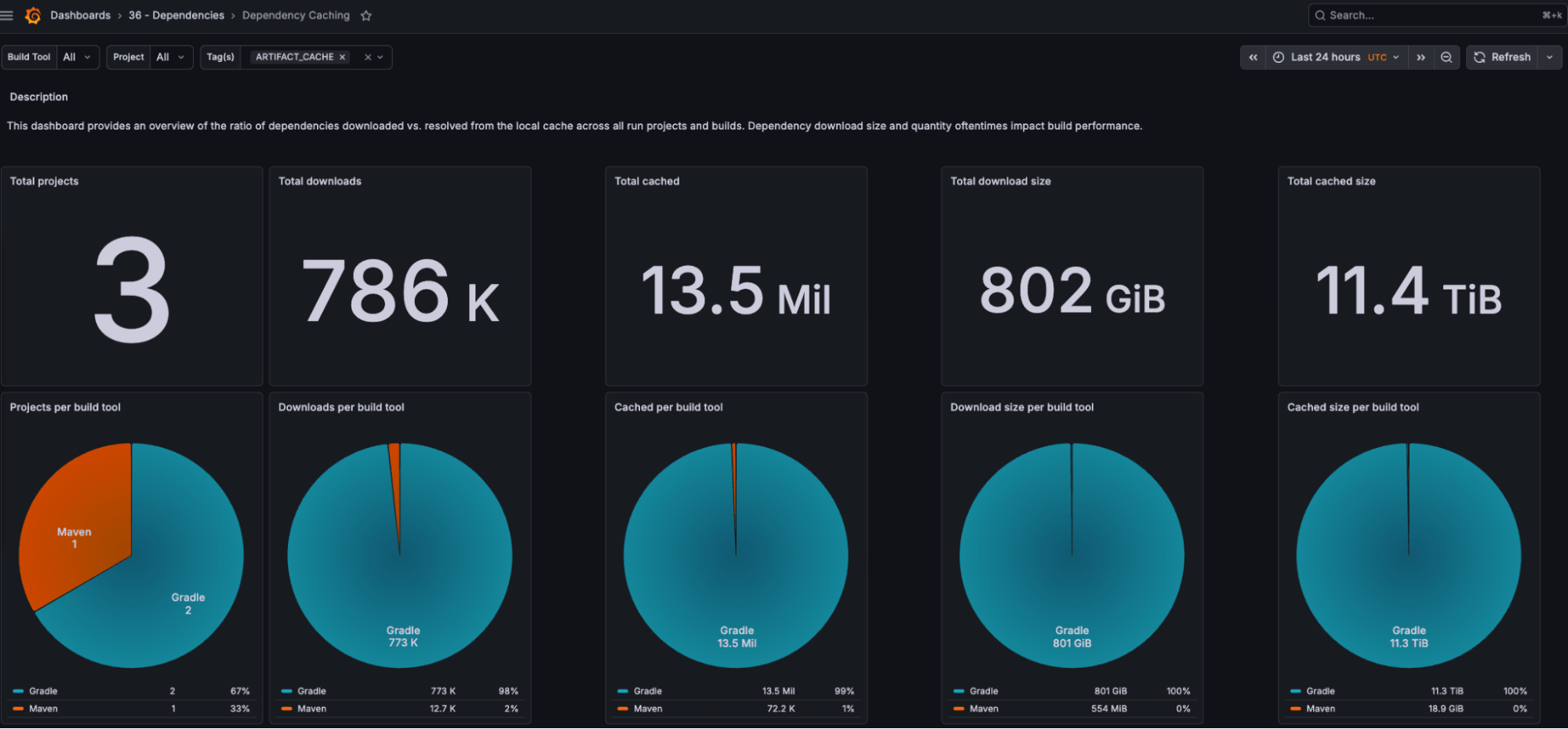Star the Dependency Caching dashboard
This screenshot has width=1568, height=729.
[366, 15]
